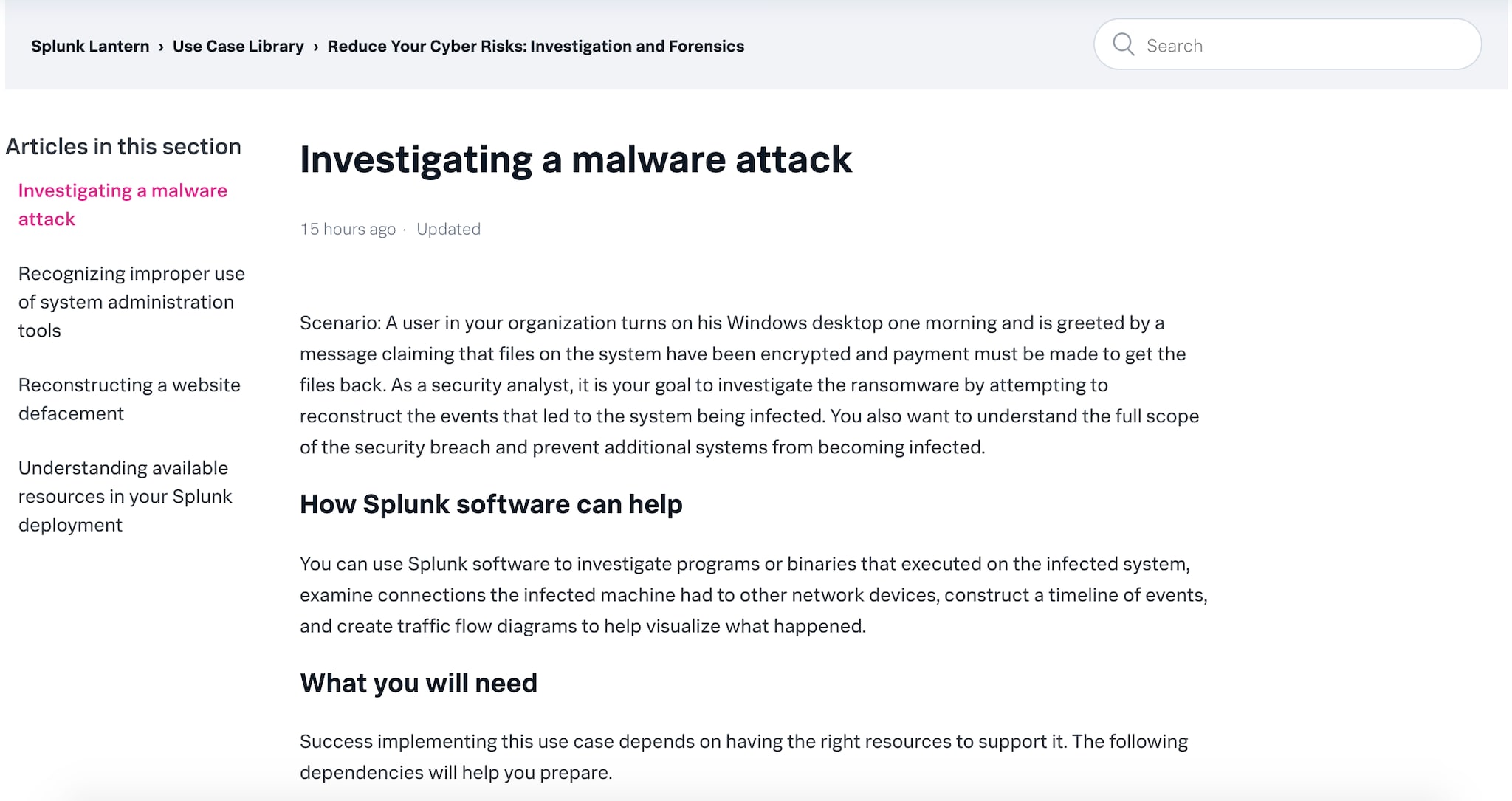Click inside the Scenario paragraph text
Image resolution: width=1512 pixels, height=801 pixels.
pyautogui.click(x=749, y=385)
